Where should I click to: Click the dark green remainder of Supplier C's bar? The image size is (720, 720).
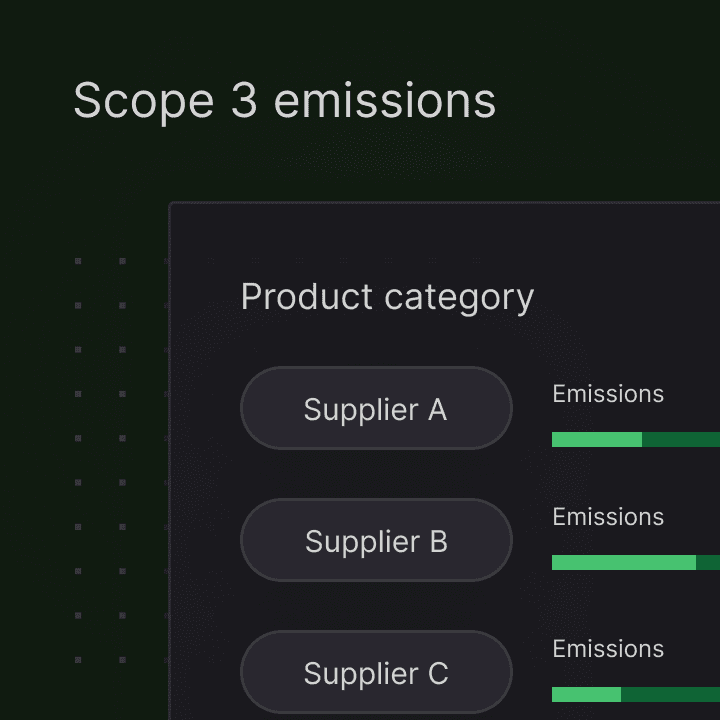pyautogui.click(x=670, y=694)
